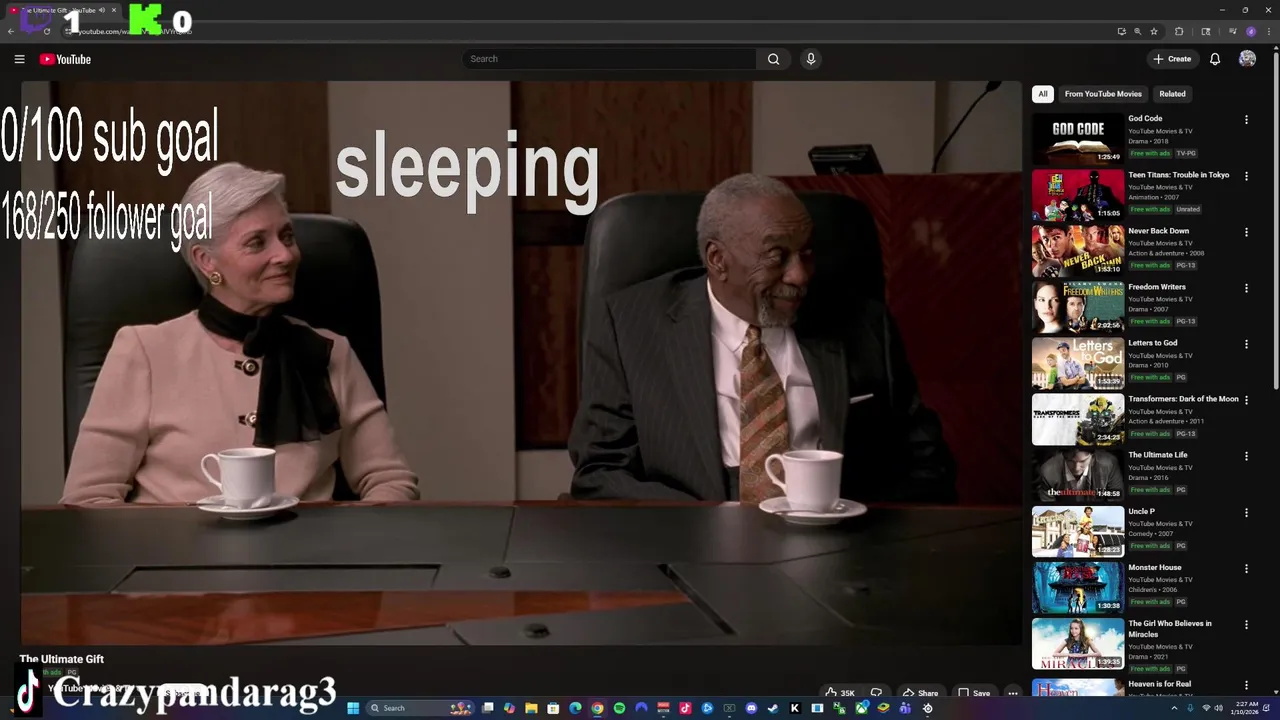Open the Freedom Writers thumbnail
Image resolution: width=1280 pixels, height=720 pixels.
point(1078,307)
